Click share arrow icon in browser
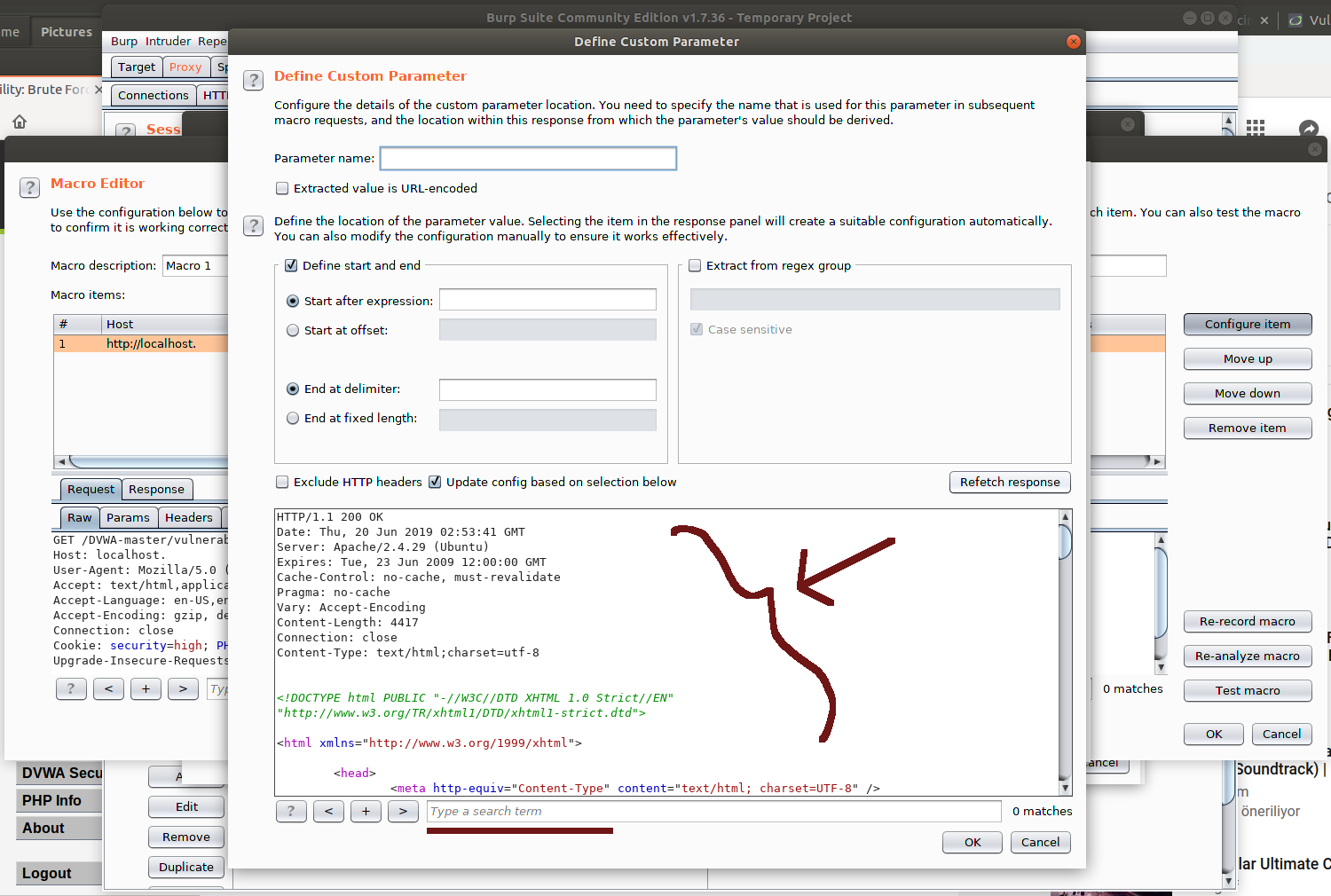The width and height of the screenshot is (1331, 896). (x=1309, y=129)
